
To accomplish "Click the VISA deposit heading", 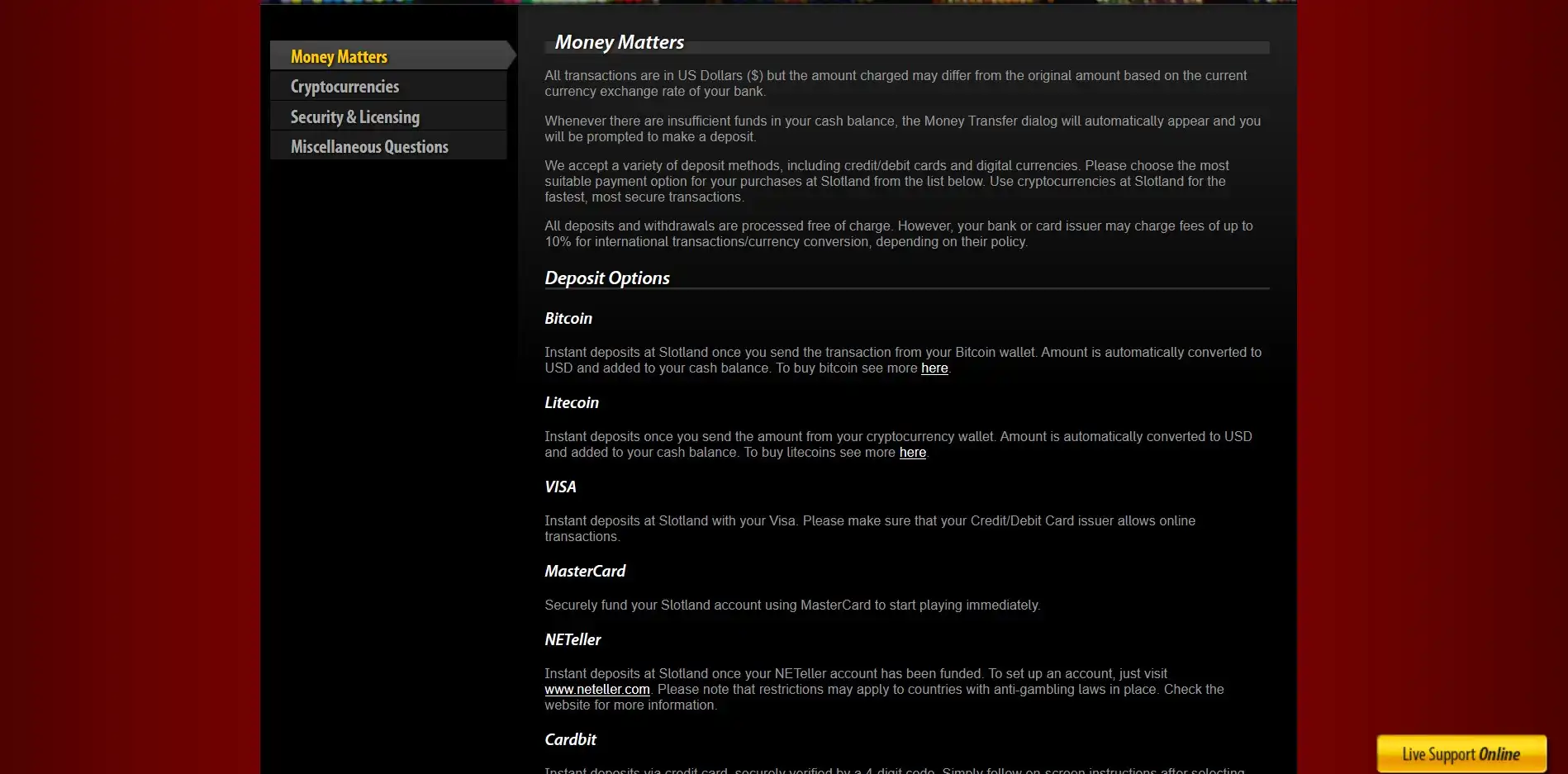I will pyautogui.click(x=560, y=487).
